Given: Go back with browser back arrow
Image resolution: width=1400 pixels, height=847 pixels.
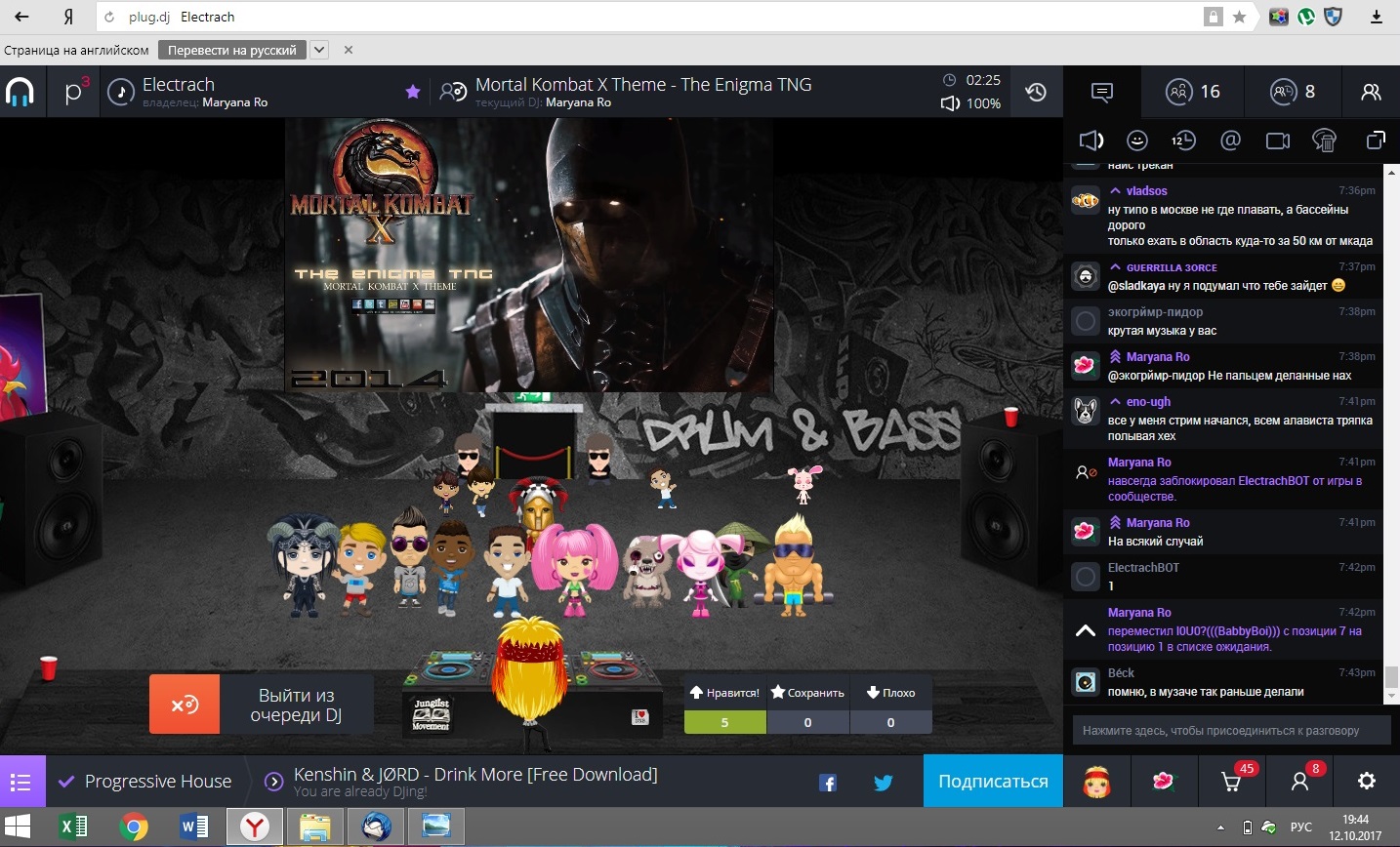Looking at the screenshot, I should coord(21,17).
